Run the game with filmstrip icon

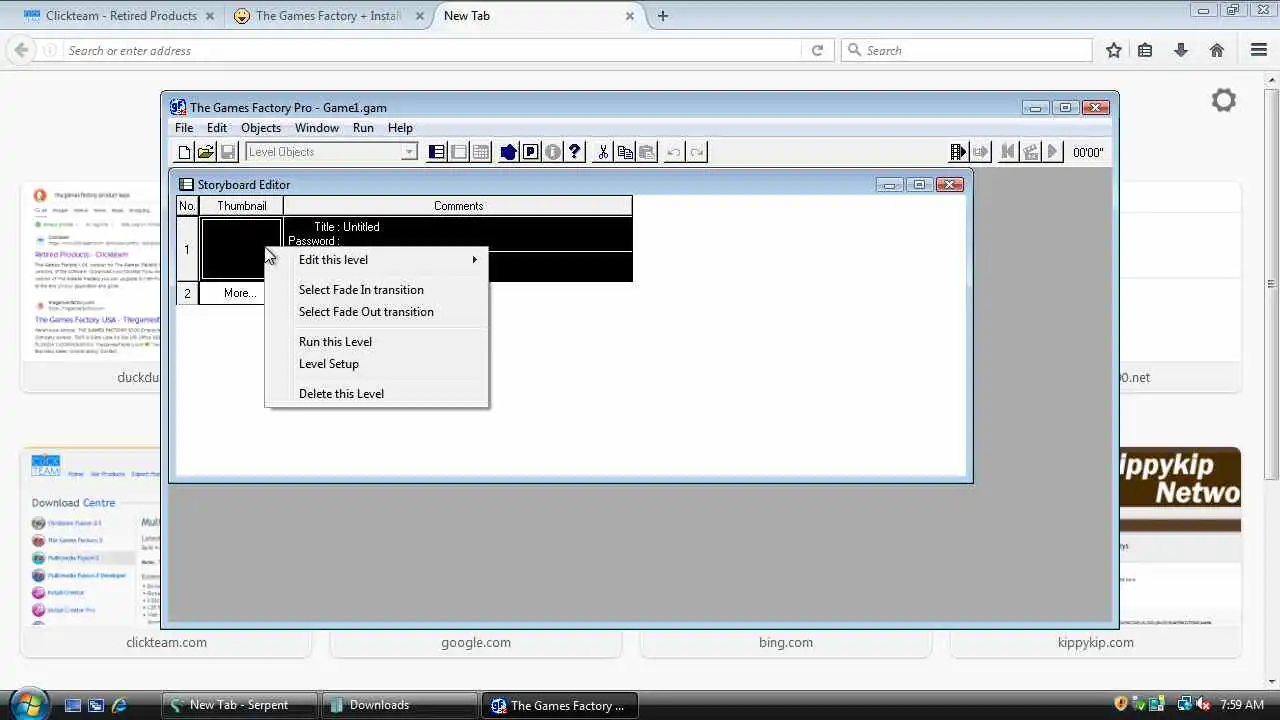959,152
